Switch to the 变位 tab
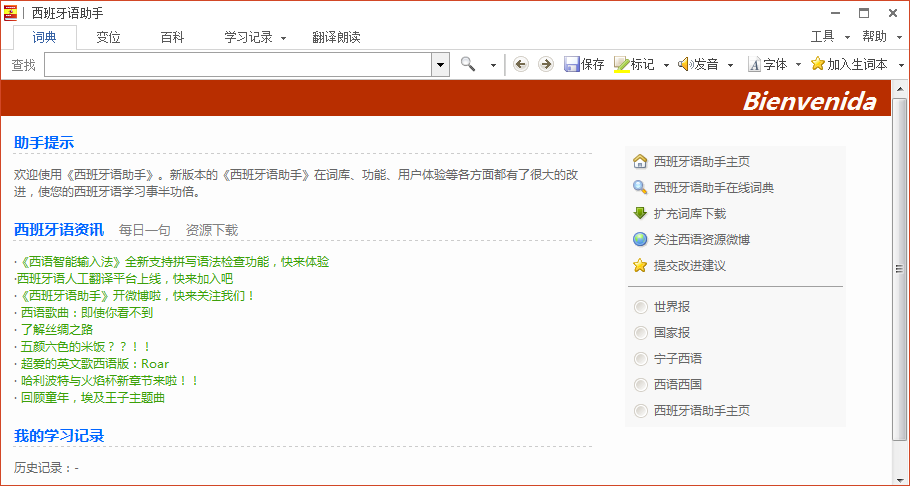Image resolution: width=910 pixels, height=486 pixels. 108,37
